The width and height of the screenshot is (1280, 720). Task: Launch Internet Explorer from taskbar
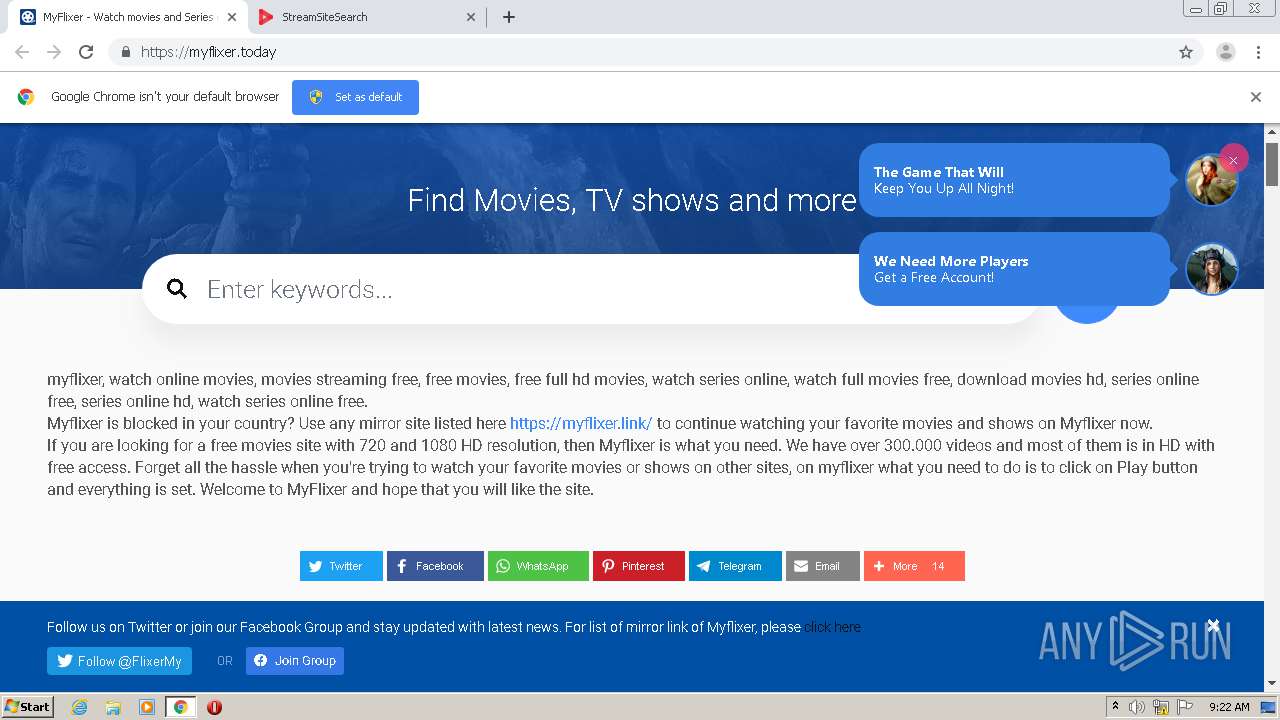79,707
